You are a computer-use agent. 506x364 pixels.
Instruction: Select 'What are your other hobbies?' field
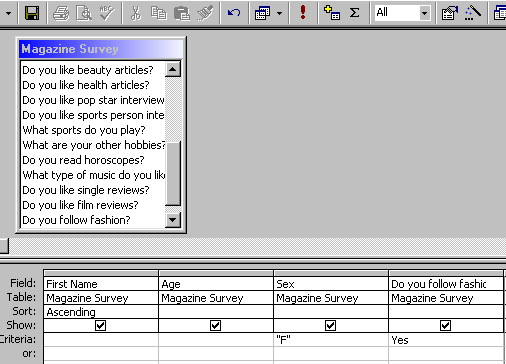point(93,145)
